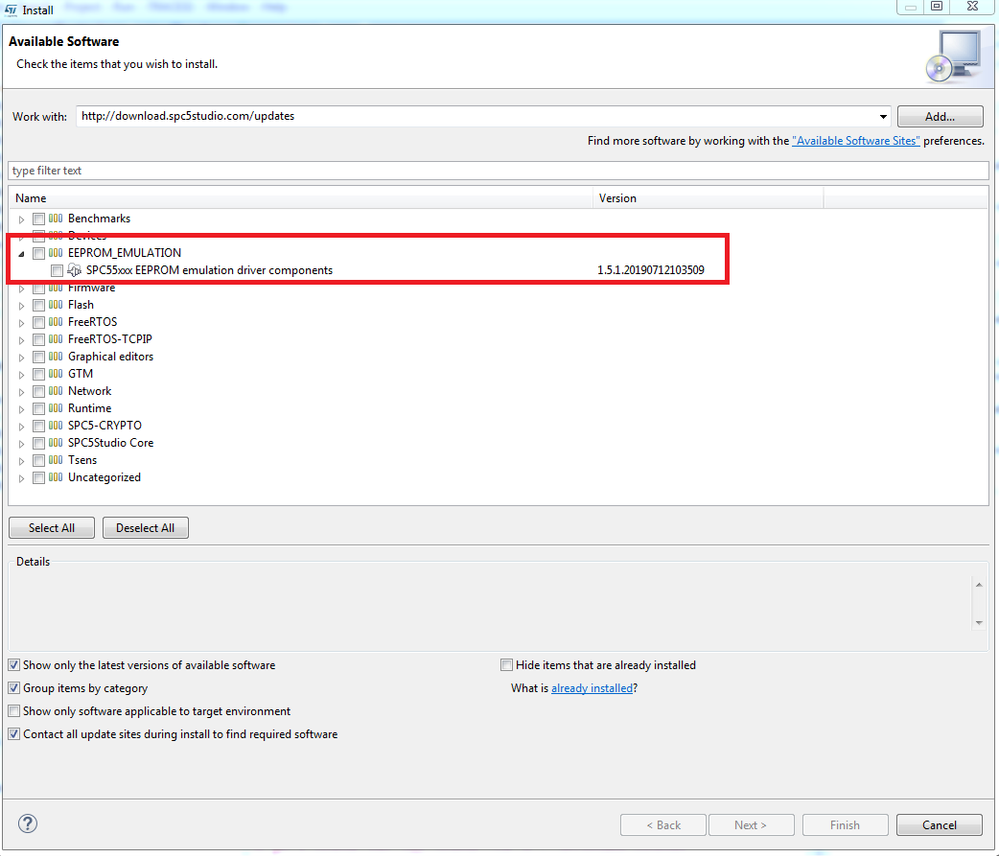
Task: Expand the GTM tree node
Action: [x=22, y=374]
